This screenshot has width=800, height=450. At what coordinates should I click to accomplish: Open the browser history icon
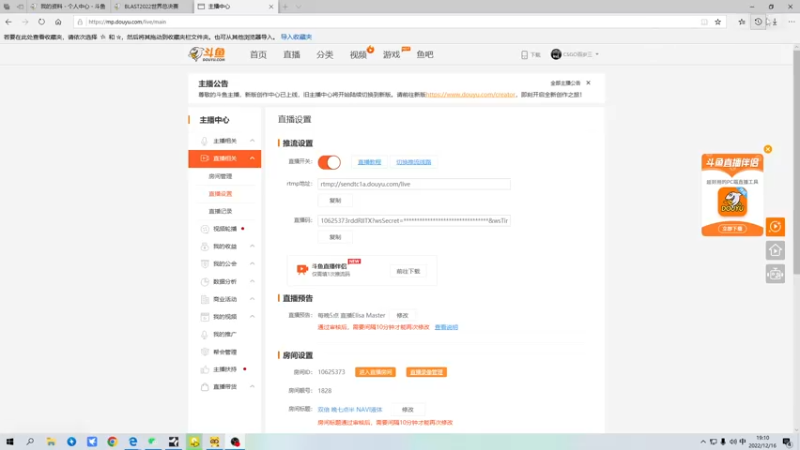[758, 22]
